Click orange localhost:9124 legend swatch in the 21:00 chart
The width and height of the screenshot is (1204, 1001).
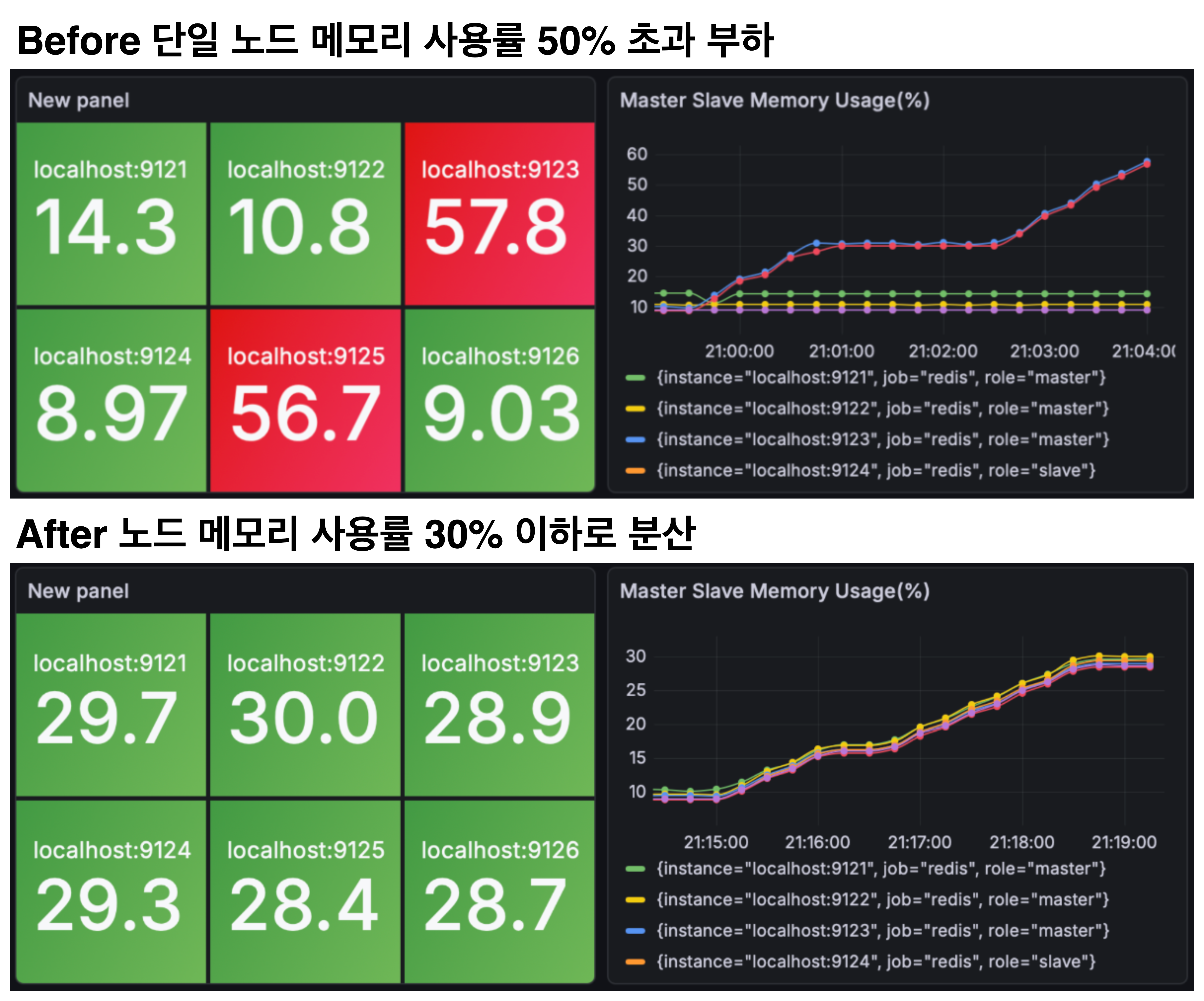coord(635,471)
